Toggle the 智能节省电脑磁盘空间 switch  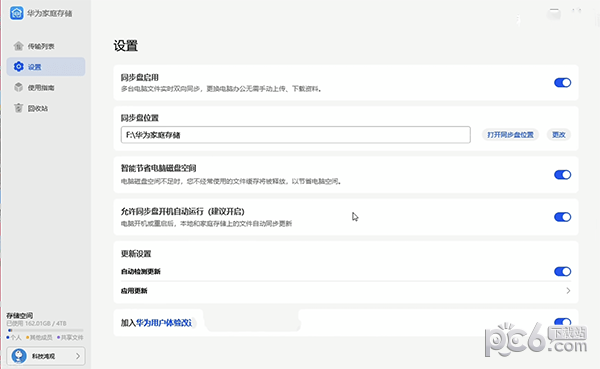click(562, 175)
